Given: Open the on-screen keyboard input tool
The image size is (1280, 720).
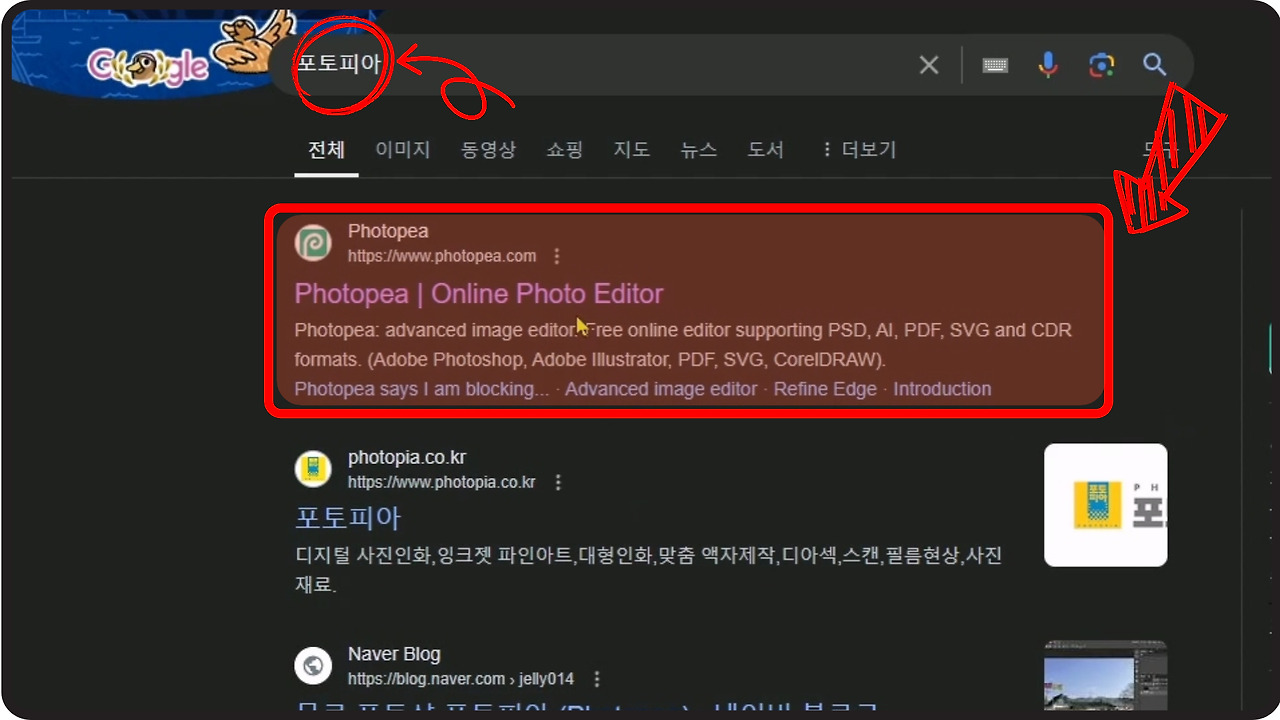Looking at the screenshot, I should pyautogui.click(x=994, y=65).
